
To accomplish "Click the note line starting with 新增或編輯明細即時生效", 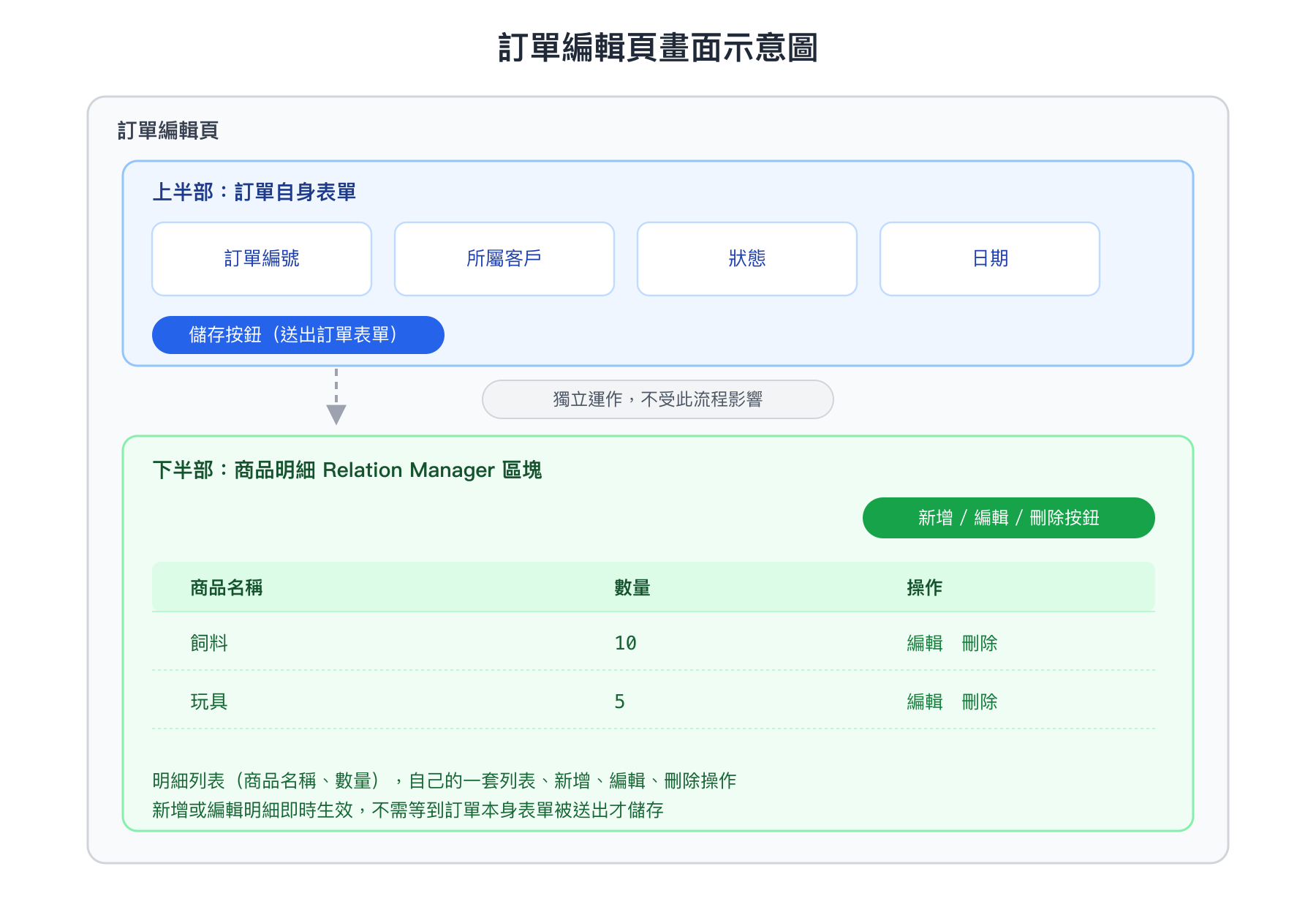I will tap(408, 810).
